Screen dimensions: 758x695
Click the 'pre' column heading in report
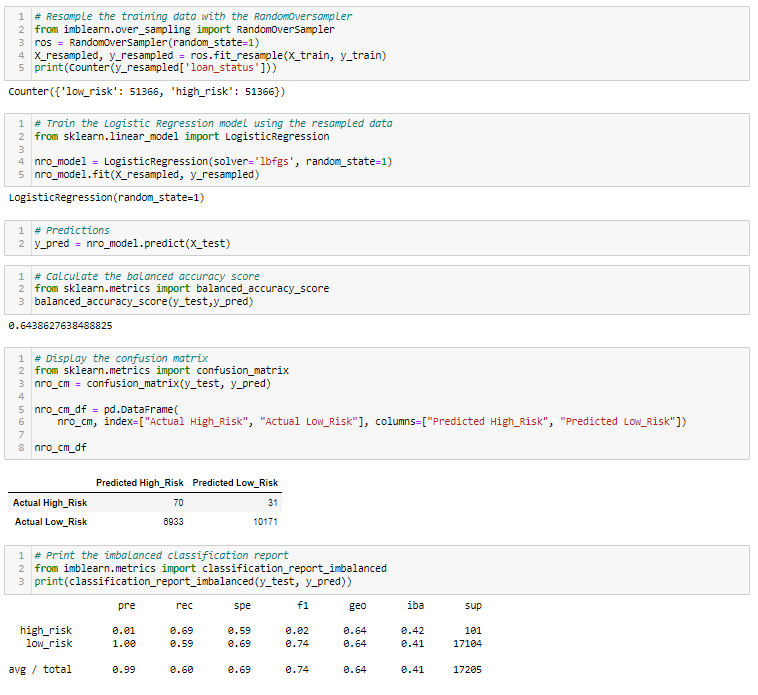127,606
